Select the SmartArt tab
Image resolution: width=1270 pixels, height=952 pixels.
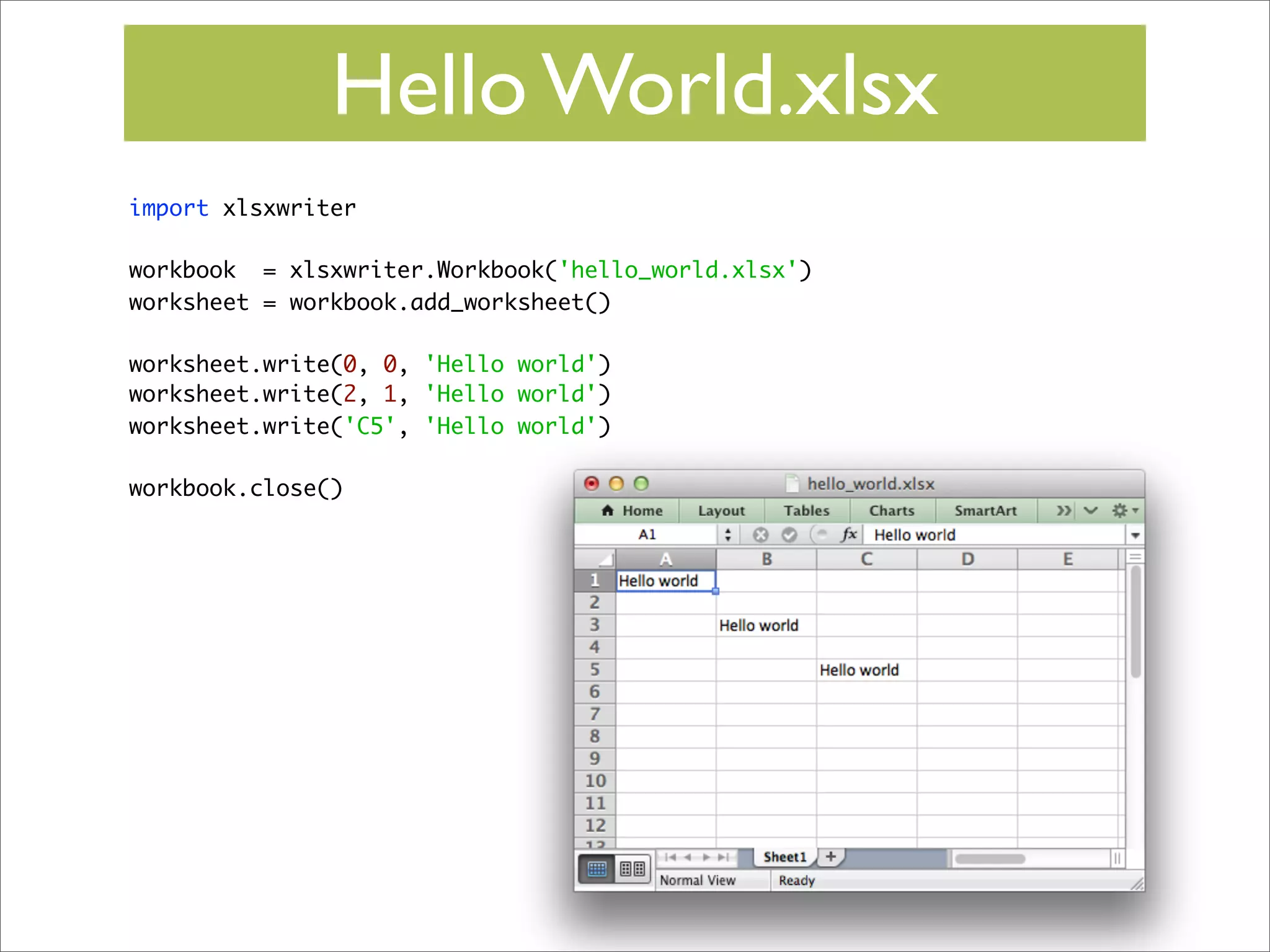pyautogui.click(x=985, y=511)
